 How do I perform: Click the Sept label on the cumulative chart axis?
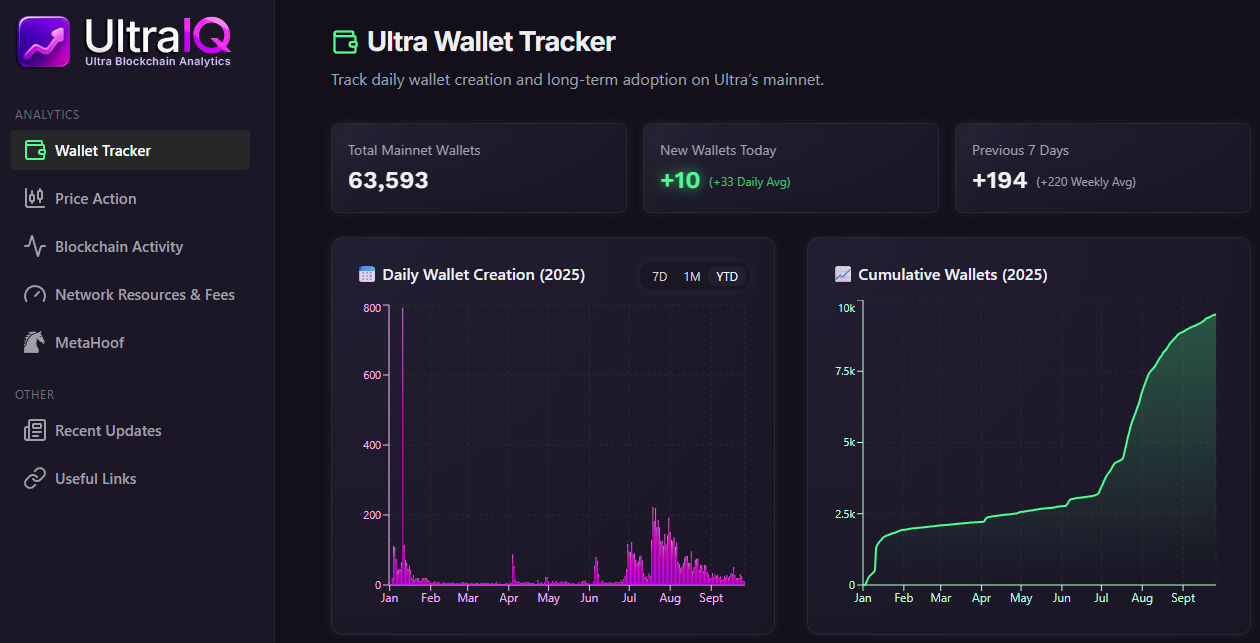pyautogui.click(x=1183, y=597)
